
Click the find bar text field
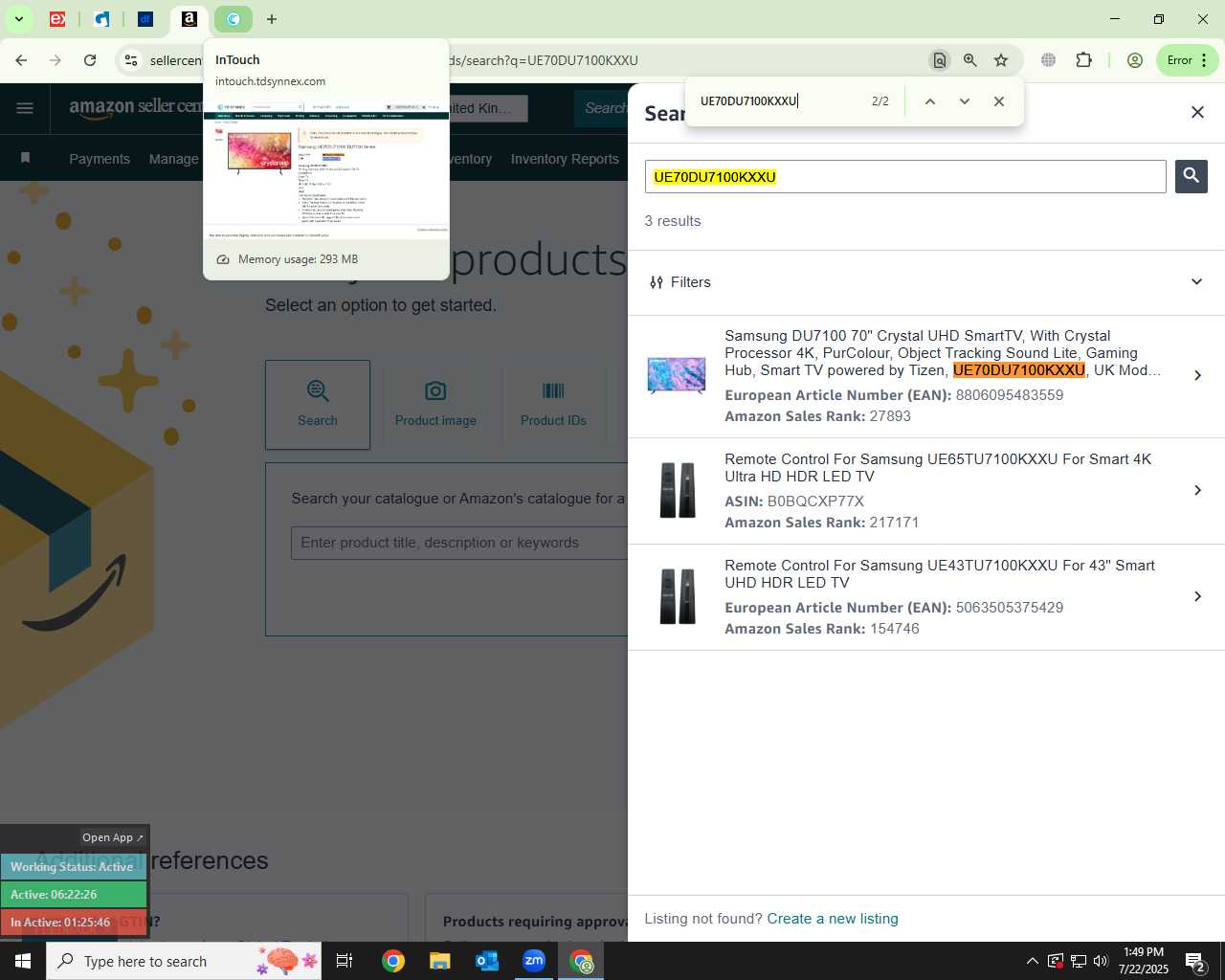[779, 100]
